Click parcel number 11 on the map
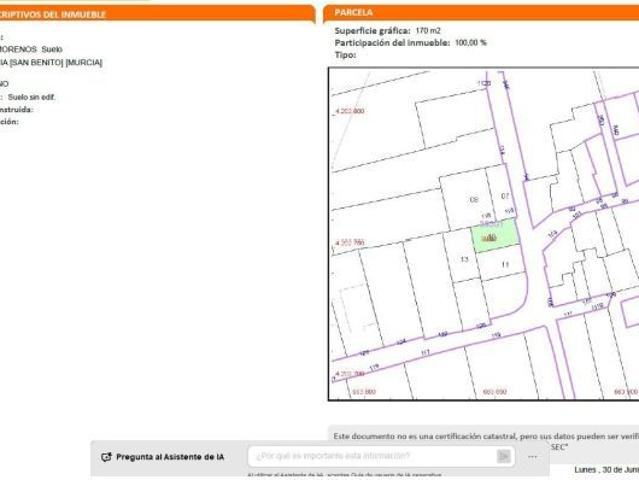Viewport: 639px width, 480px height. (505, 264)
